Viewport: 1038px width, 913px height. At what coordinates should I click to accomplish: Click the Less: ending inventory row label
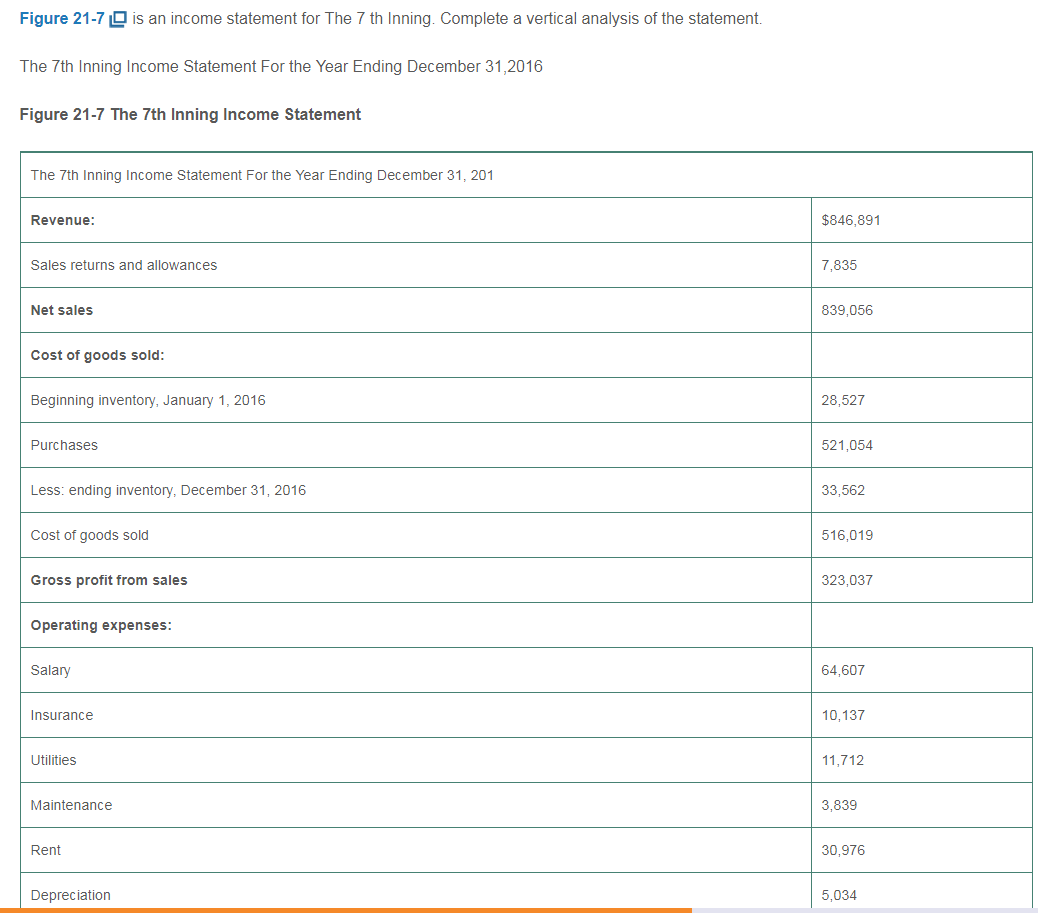click(168, 490)
